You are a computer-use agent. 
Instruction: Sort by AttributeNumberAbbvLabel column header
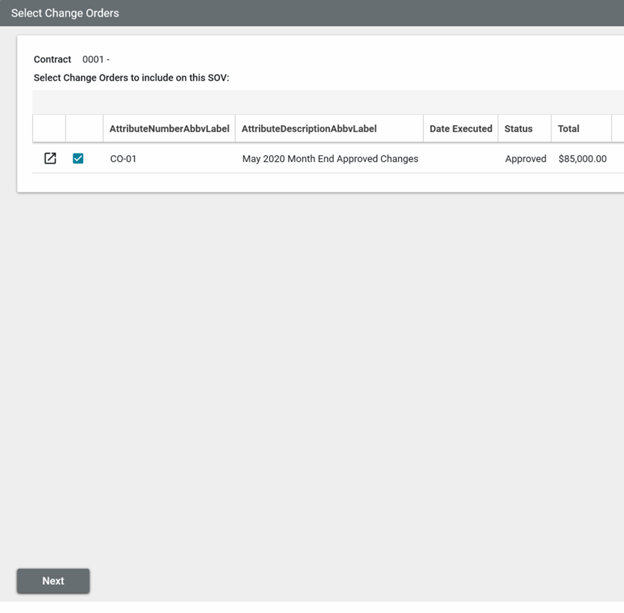(169, 129)
